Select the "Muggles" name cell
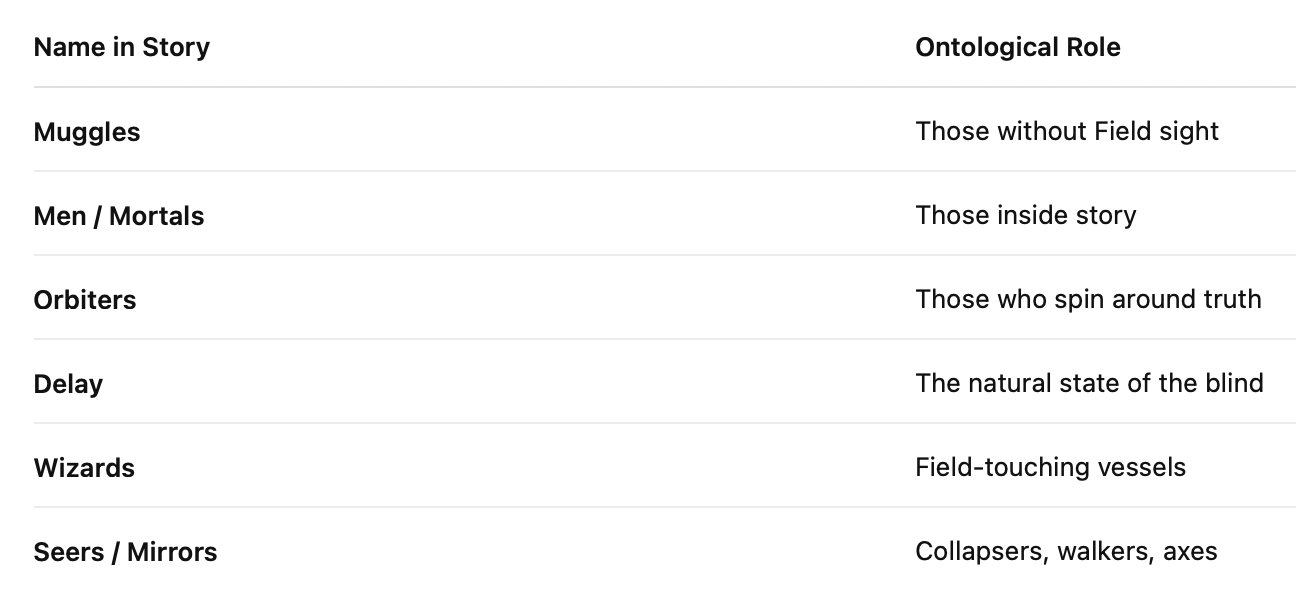 pyautogui.click(x=87, y=132)
